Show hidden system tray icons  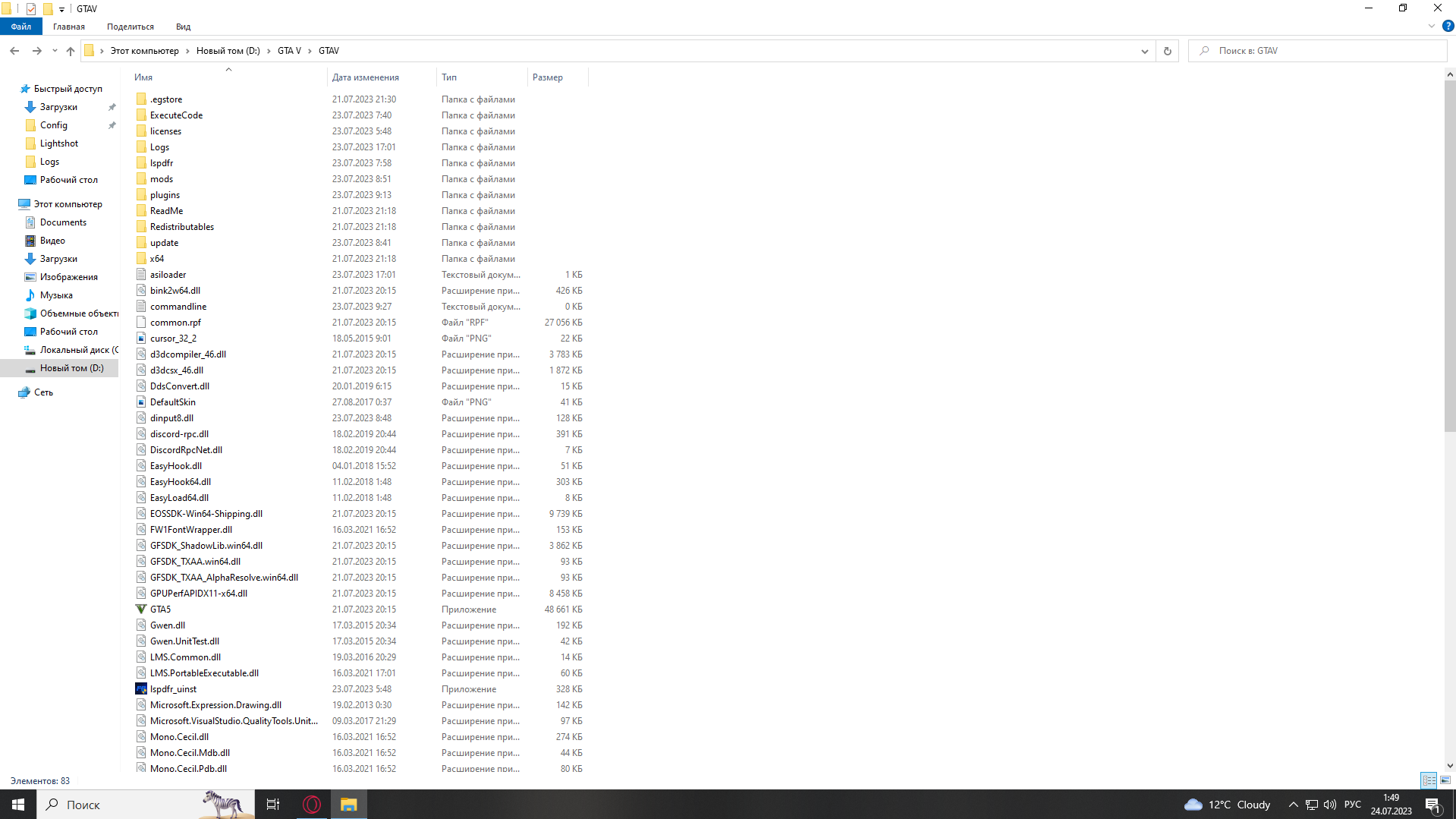point(1294,805)
